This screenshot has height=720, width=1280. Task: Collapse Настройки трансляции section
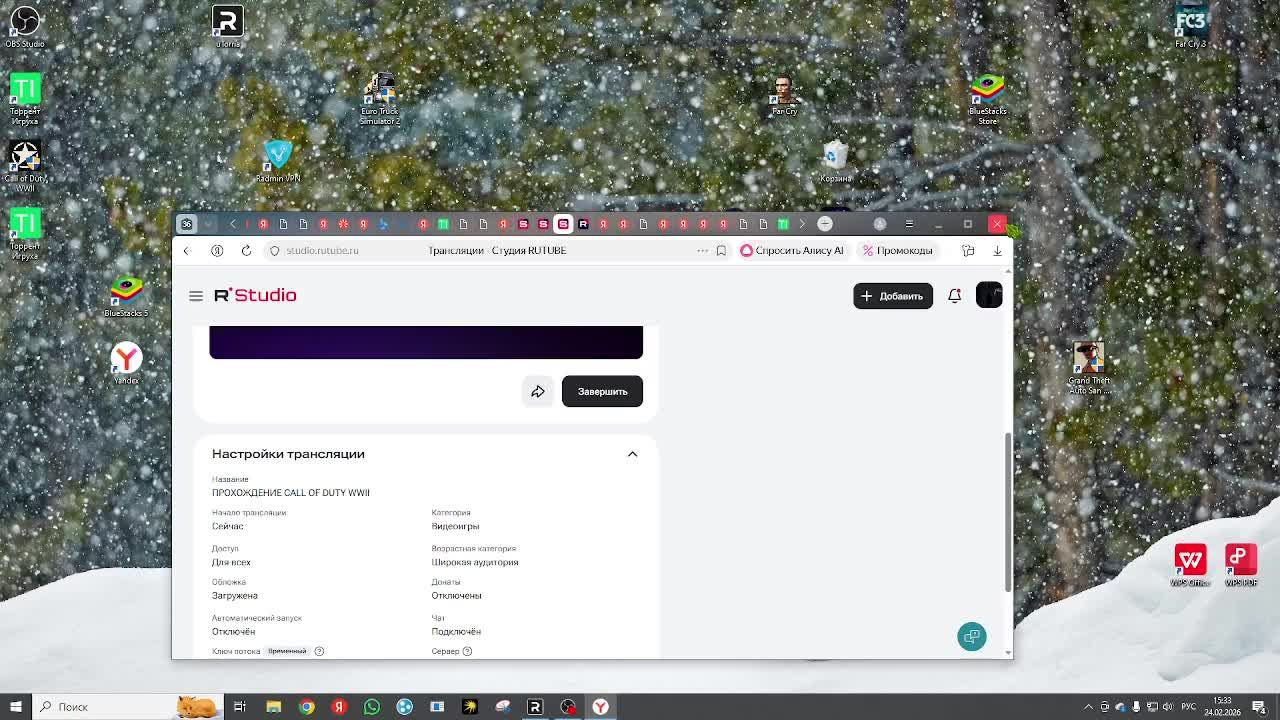[x=632, y=454]
